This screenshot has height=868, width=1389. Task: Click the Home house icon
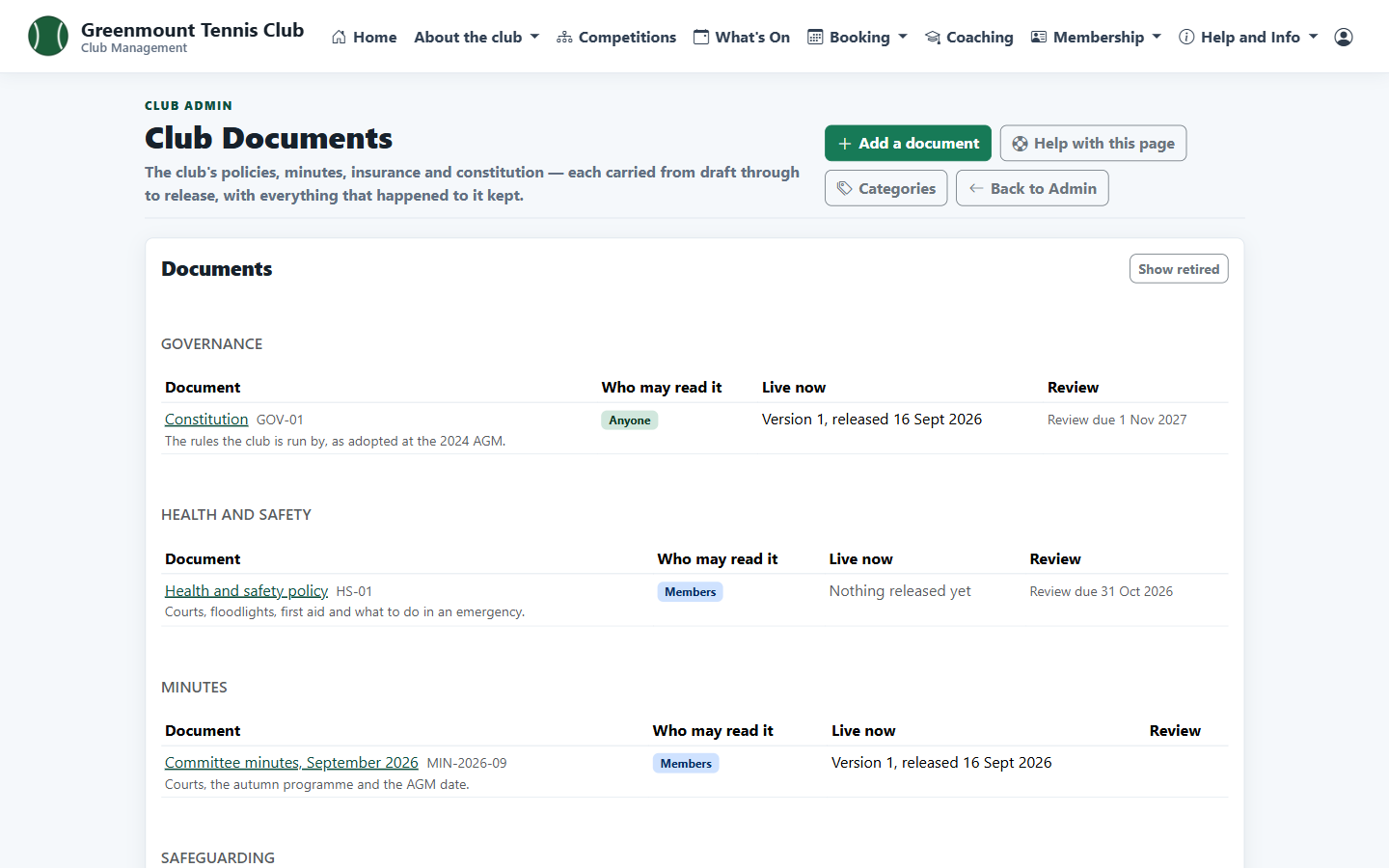[x=339, y=37]
